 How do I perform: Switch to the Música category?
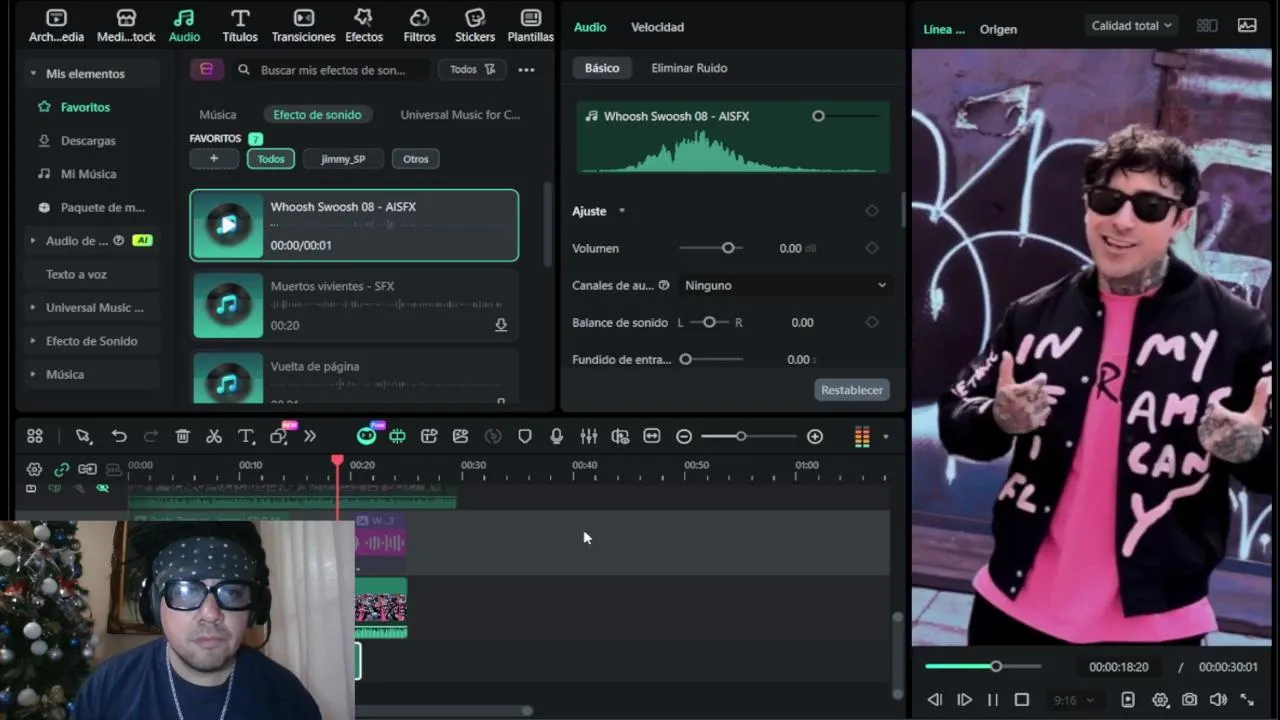[x=218, y=115]
